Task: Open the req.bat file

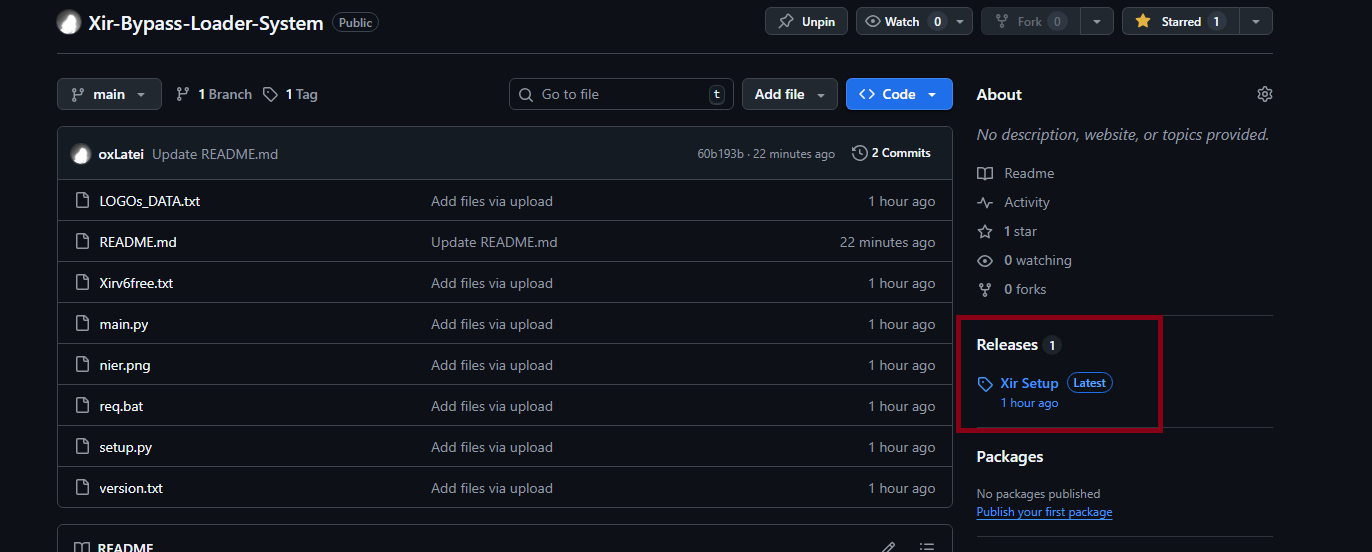Action: (x=121, y=406)
